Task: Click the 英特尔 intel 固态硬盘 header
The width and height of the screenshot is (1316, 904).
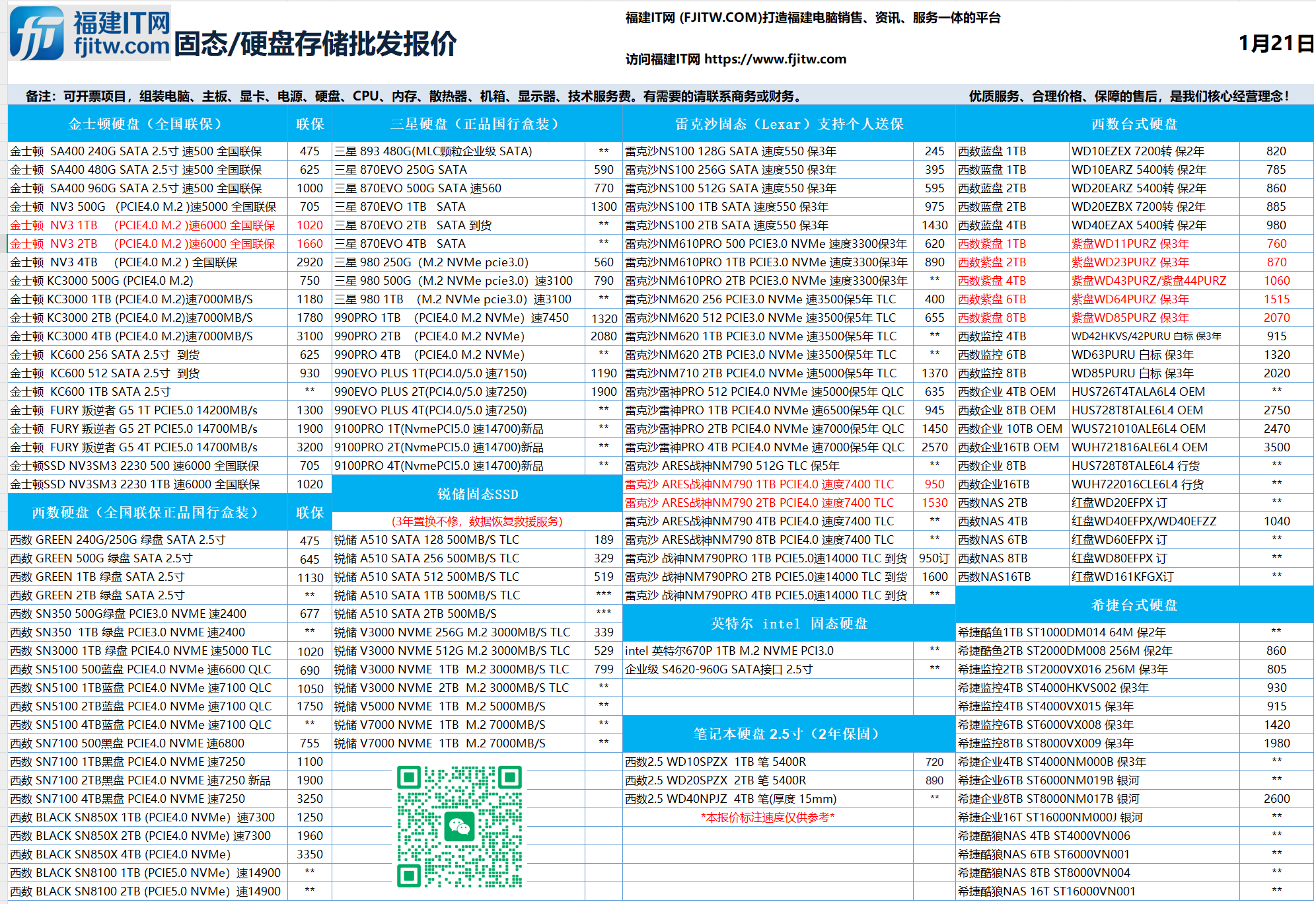Action: click(x=789, y=623)
